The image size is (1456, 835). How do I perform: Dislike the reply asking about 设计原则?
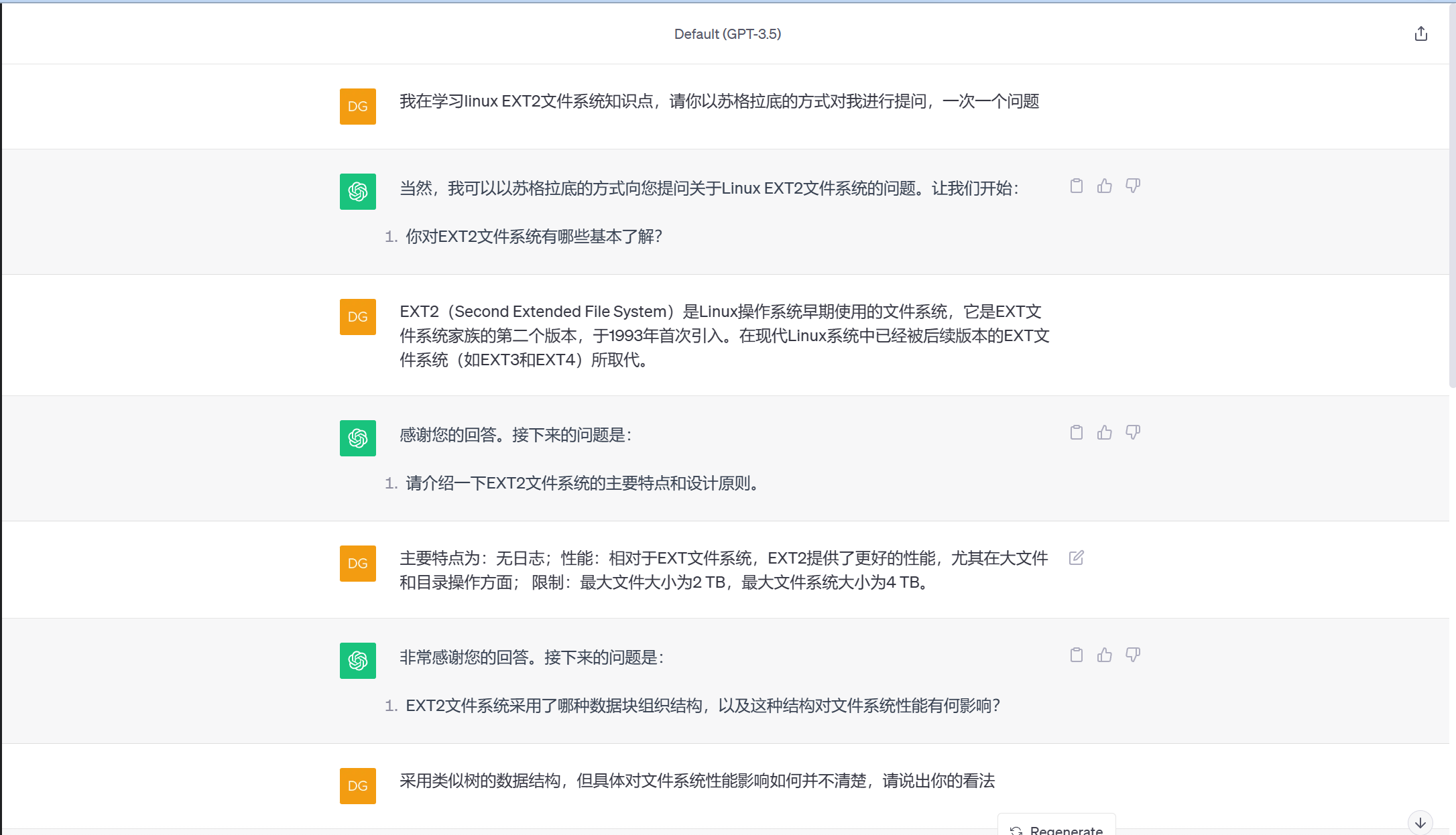[1133, 432]
